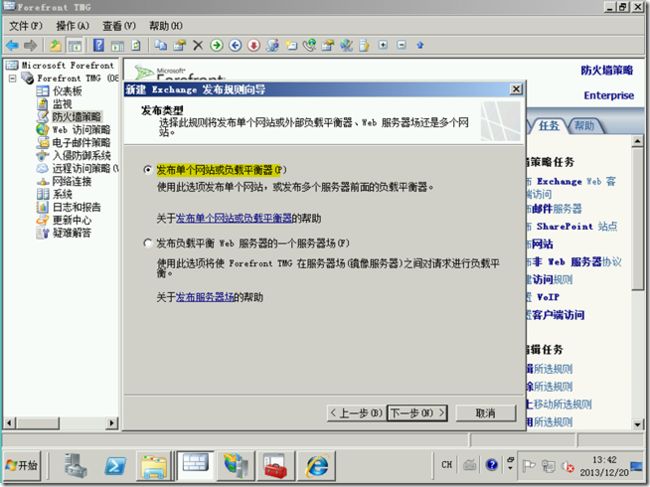Open Help via blue question mark icon

coord(99,45)
